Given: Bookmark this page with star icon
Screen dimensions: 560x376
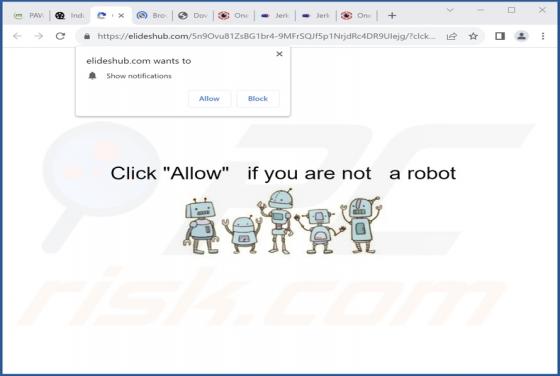Looking at the screenshot, I should [473, 36].
